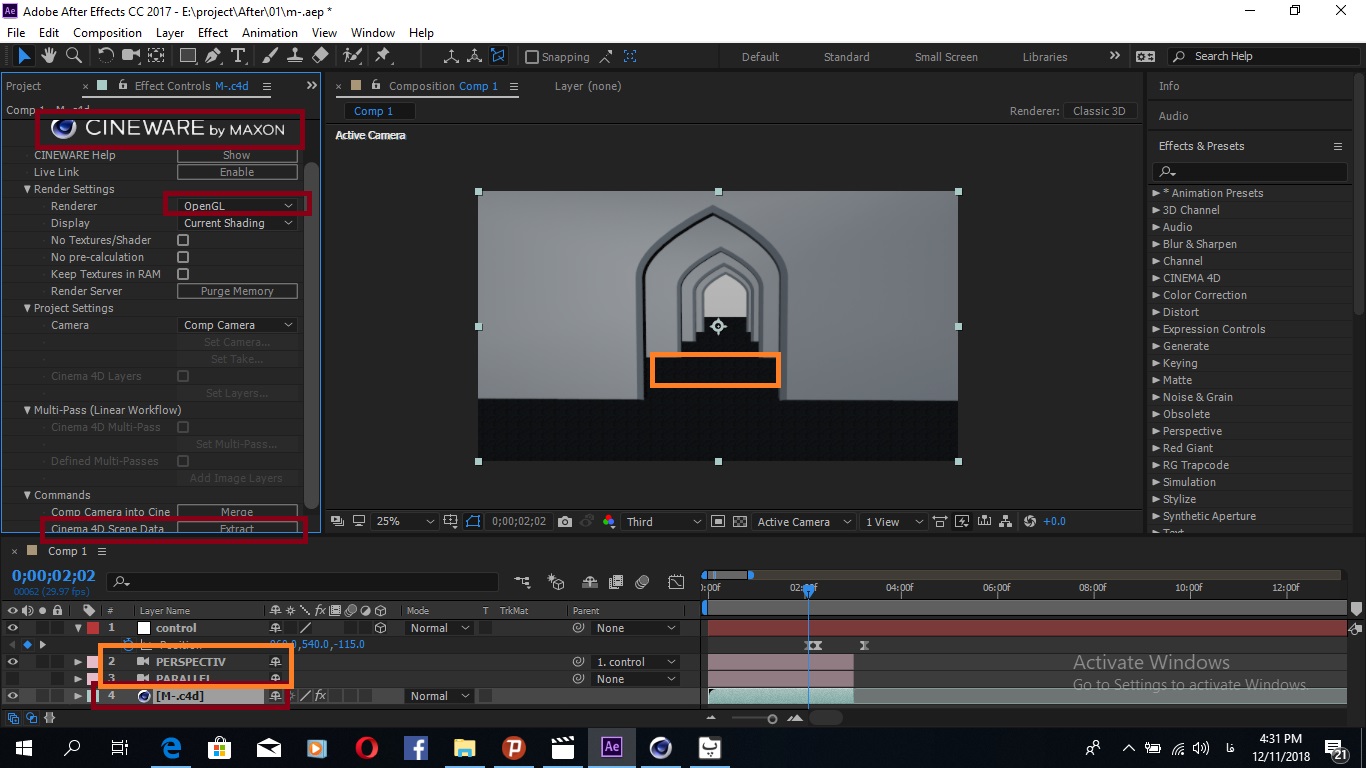Select the Zoom magnifier tool
The image size is (1366, 768).
(73, 56)
